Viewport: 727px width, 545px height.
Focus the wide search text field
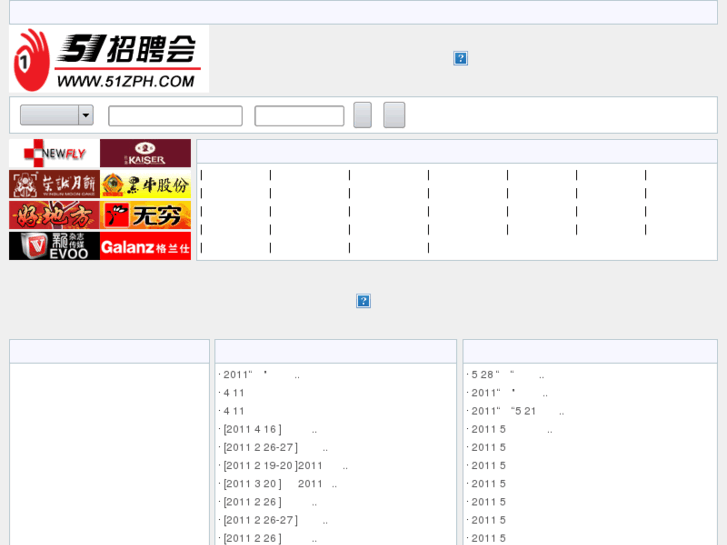175,115
